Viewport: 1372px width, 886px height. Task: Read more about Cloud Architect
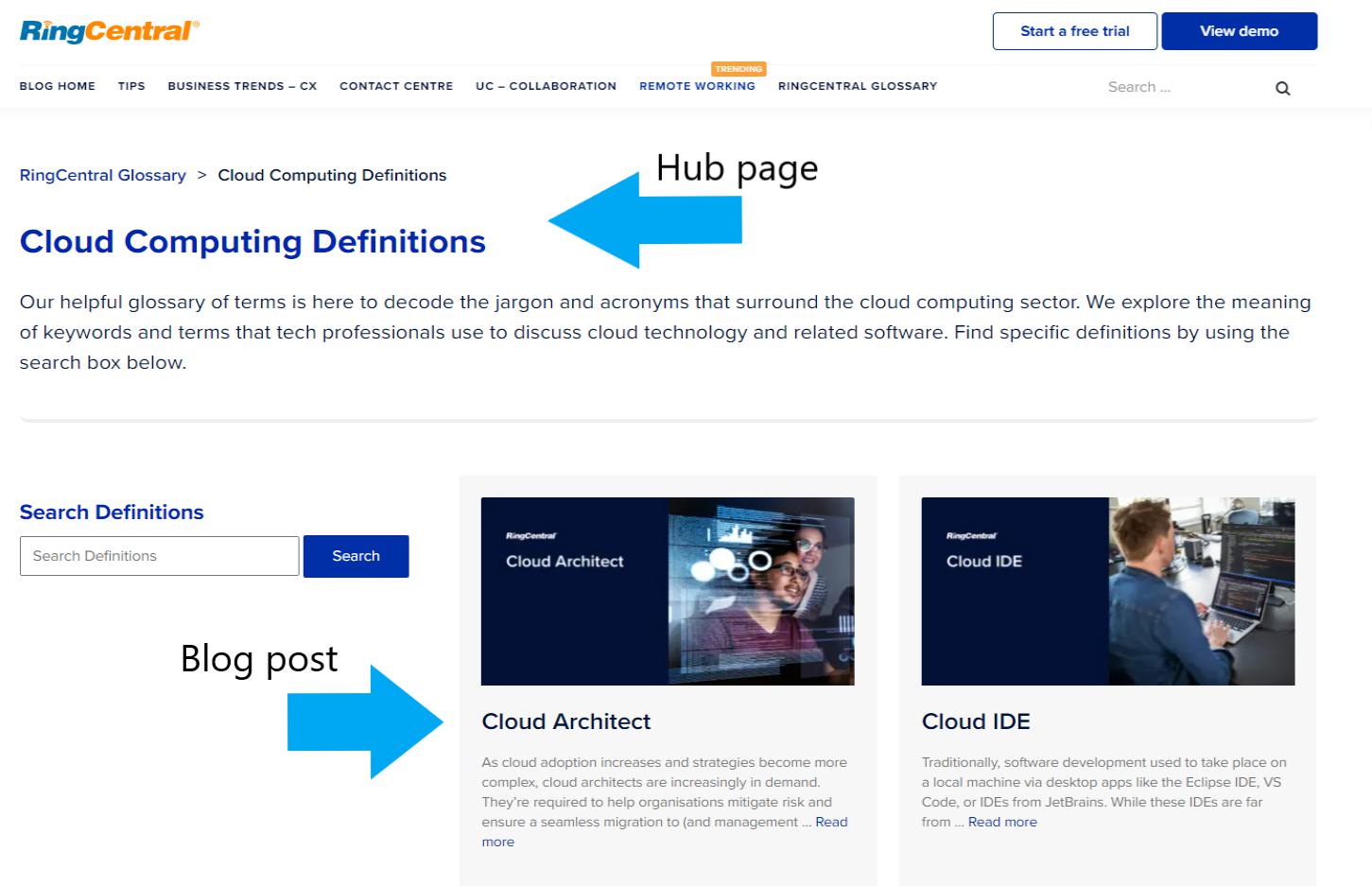click(x=831, y=822)
